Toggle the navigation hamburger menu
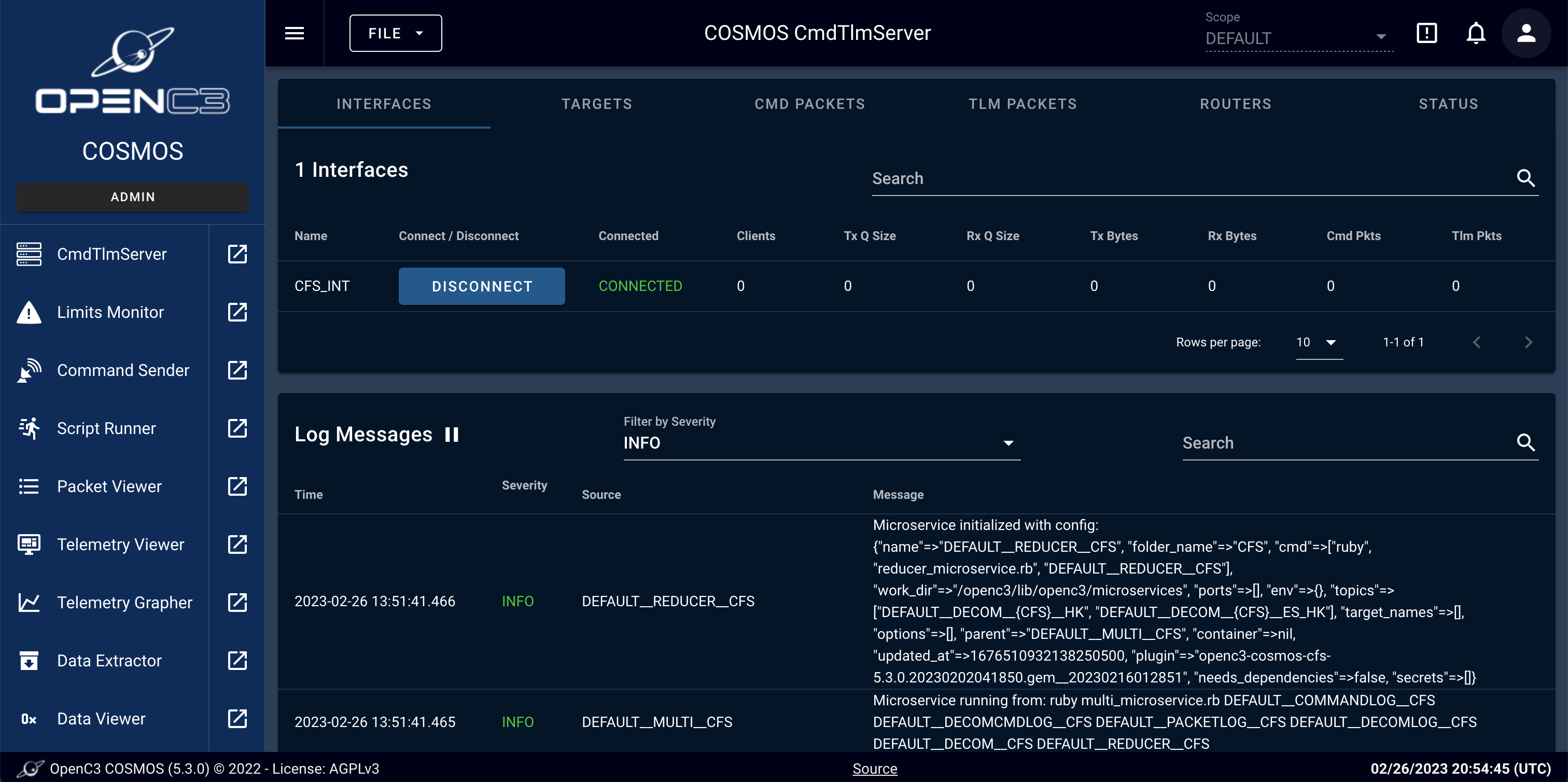This screenshot has height=782, width=1568. pyautogui.click(x=295, y=33)
